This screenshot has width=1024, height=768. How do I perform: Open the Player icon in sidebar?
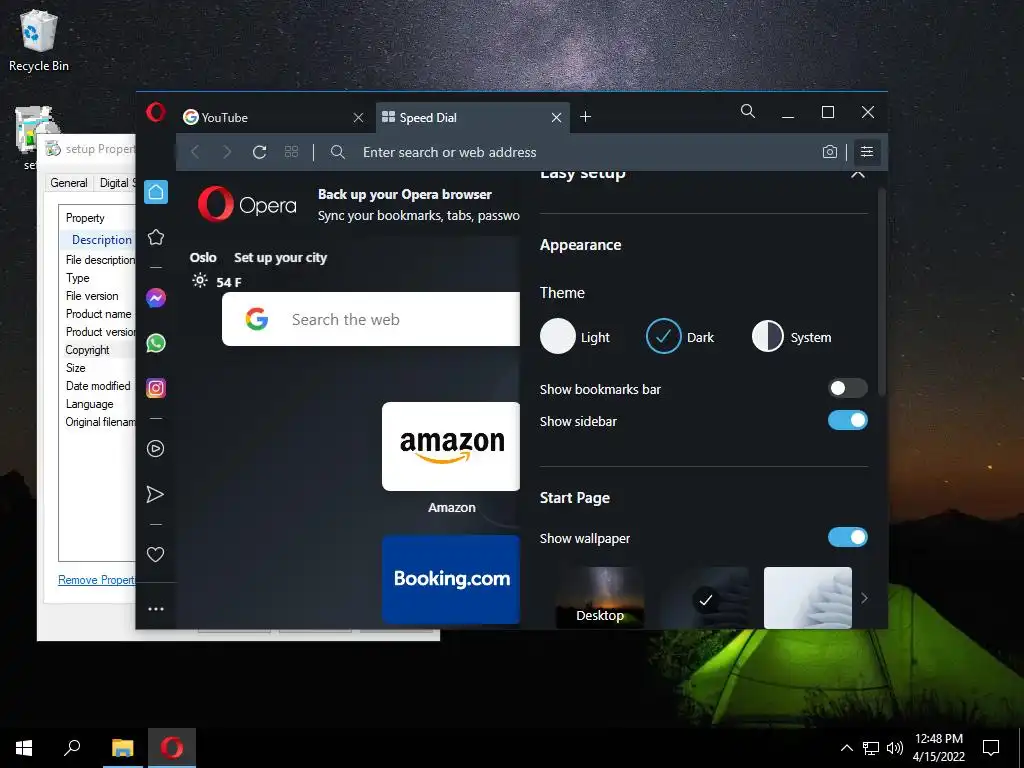pos(155,449)
